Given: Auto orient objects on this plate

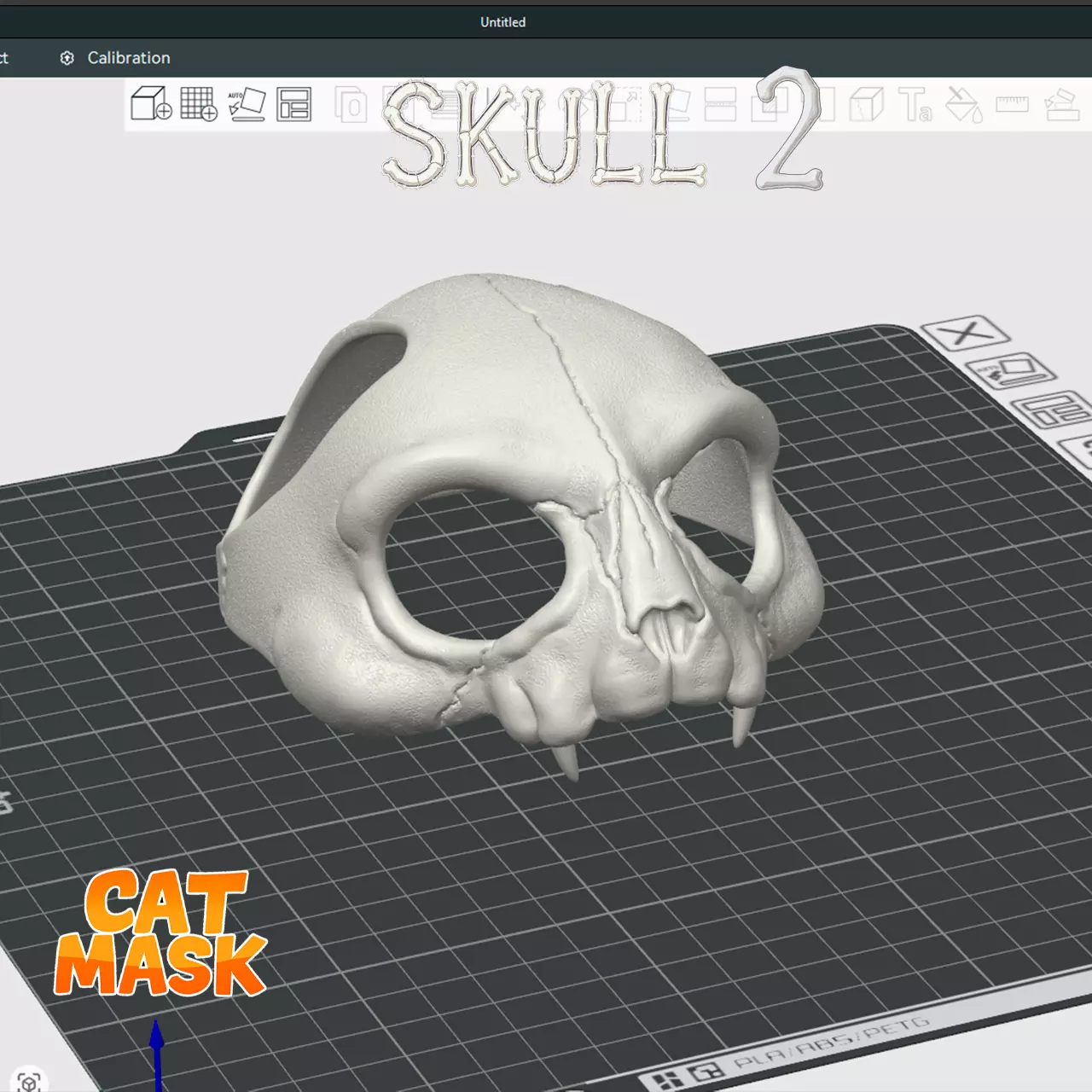Looking at the screenshot, I should point(1010,371).
